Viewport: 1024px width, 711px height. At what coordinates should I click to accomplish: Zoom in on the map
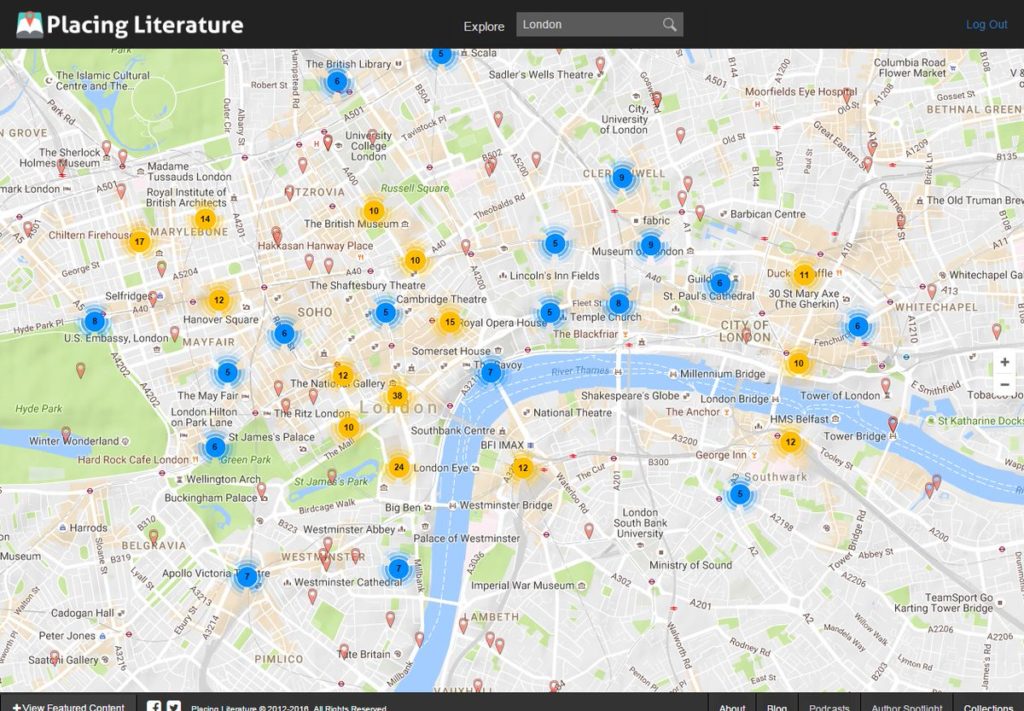[x=1004, y=362]
